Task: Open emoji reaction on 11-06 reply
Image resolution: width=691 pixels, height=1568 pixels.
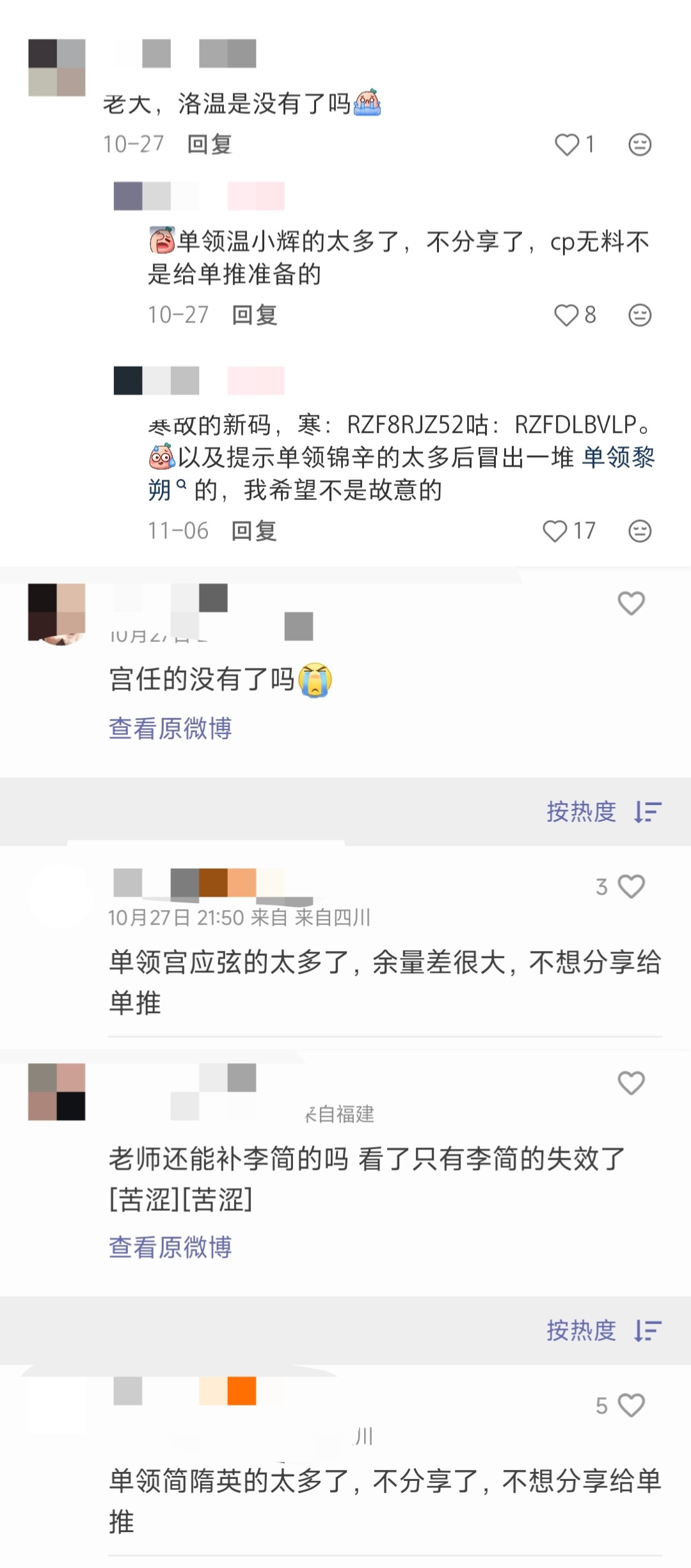Action: [640, 531]
